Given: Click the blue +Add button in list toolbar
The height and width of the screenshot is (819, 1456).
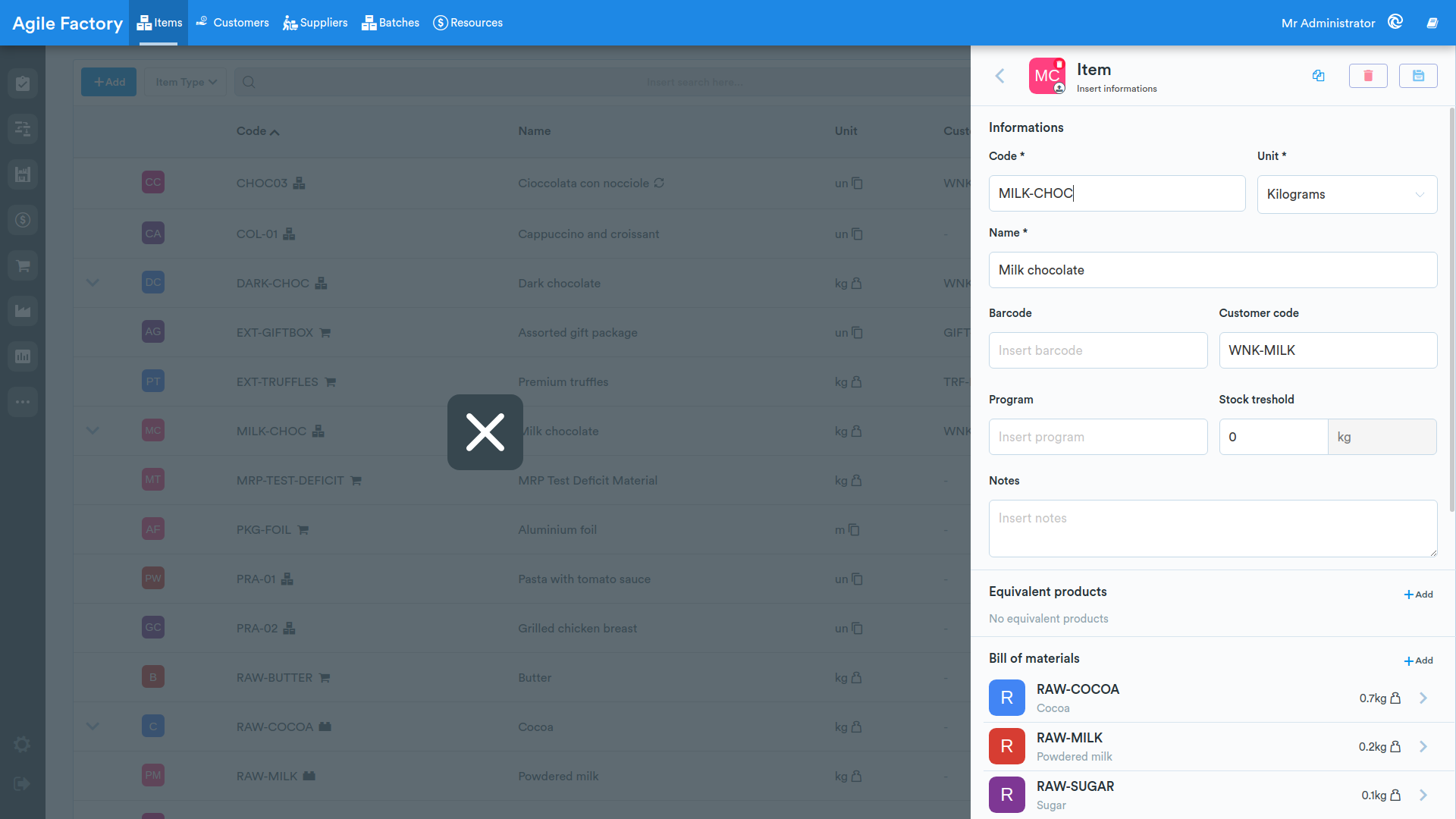Looking at the screenshot, I should (109, 82).
